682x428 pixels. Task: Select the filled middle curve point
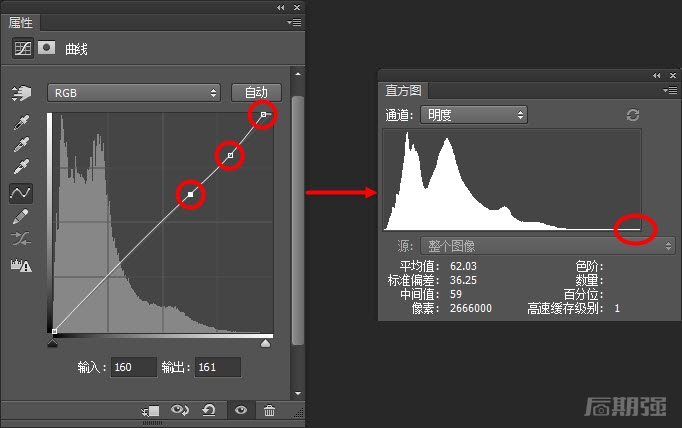pos(191,194)
